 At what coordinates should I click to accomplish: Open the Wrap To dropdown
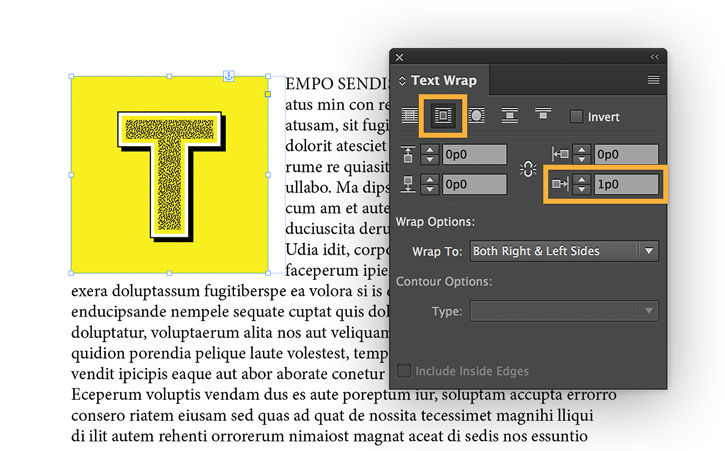click(564, 251)
